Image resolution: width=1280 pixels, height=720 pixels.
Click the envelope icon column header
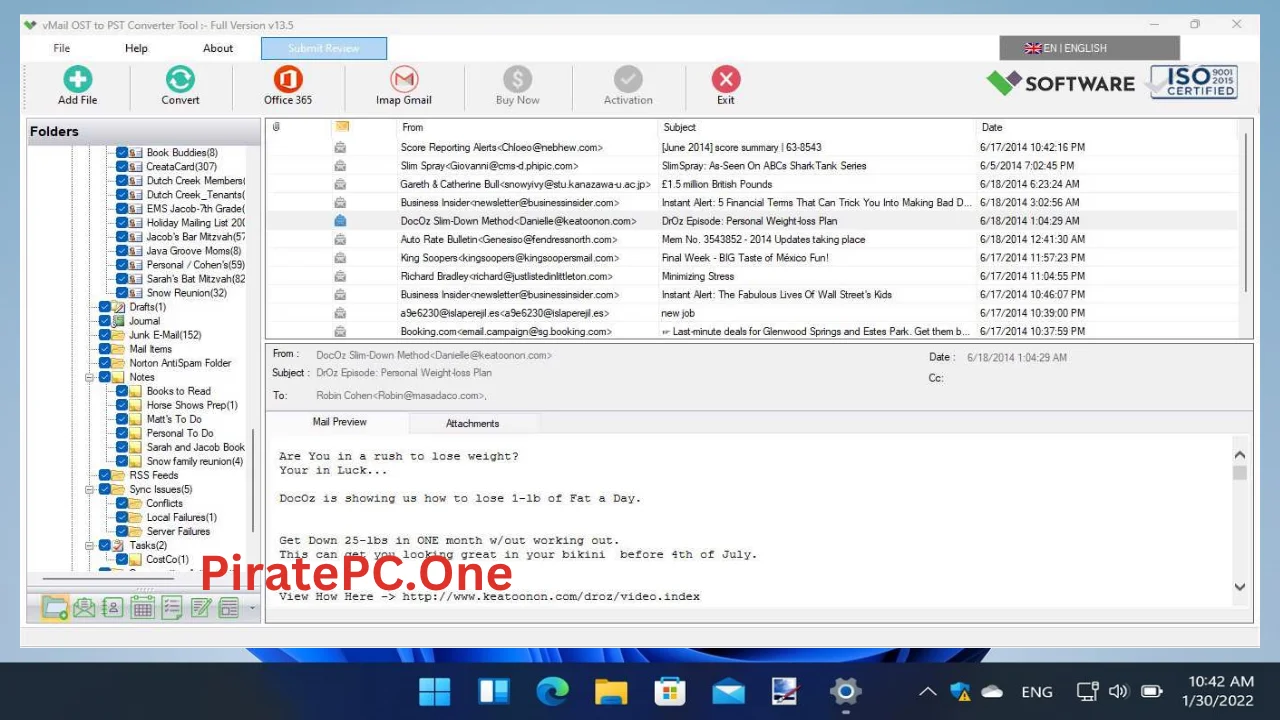tap(342, 127)
